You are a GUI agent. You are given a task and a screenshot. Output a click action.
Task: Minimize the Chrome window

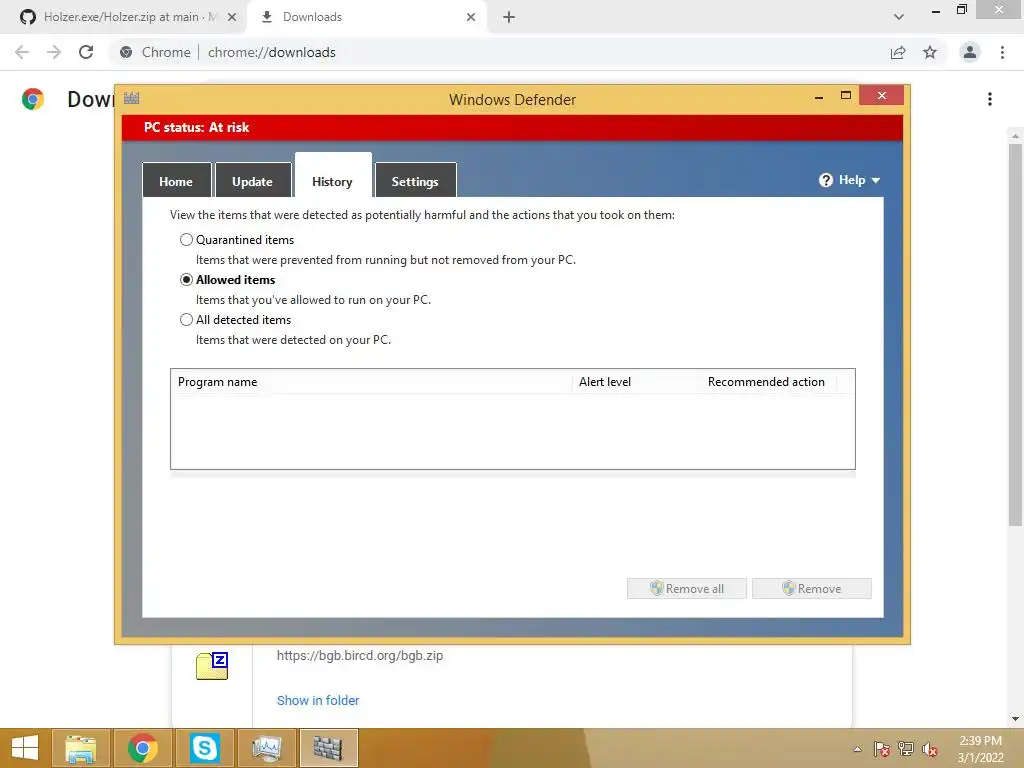tap(936, 11)
